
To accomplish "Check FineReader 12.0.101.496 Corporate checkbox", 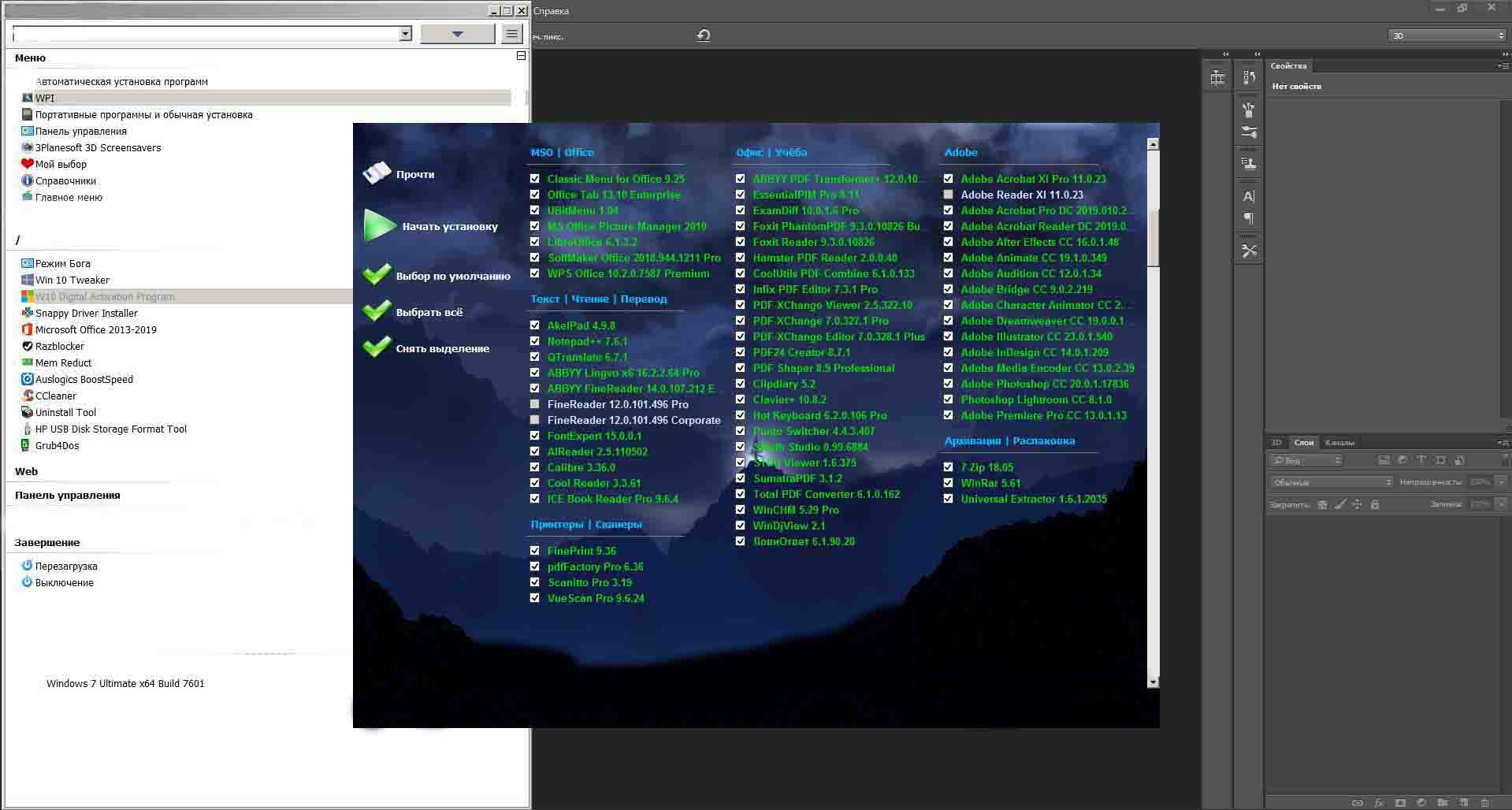I will click(x=535, y=420).
